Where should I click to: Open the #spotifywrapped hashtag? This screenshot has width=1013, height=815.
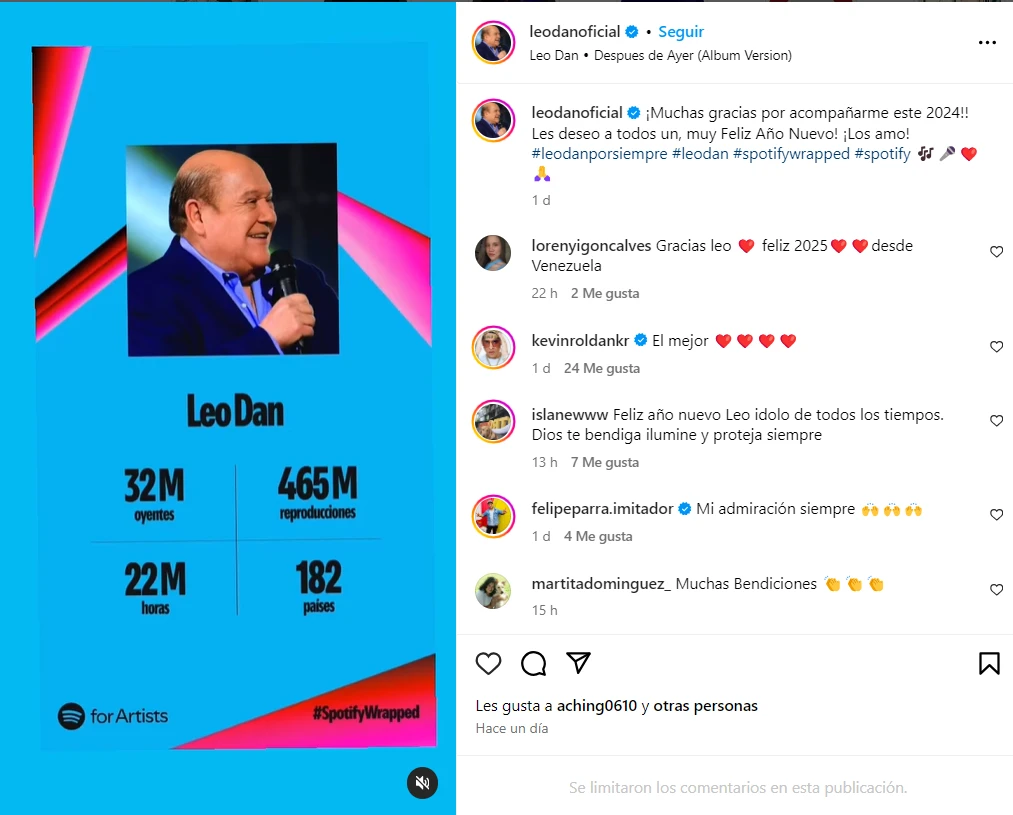click(791, 154)
